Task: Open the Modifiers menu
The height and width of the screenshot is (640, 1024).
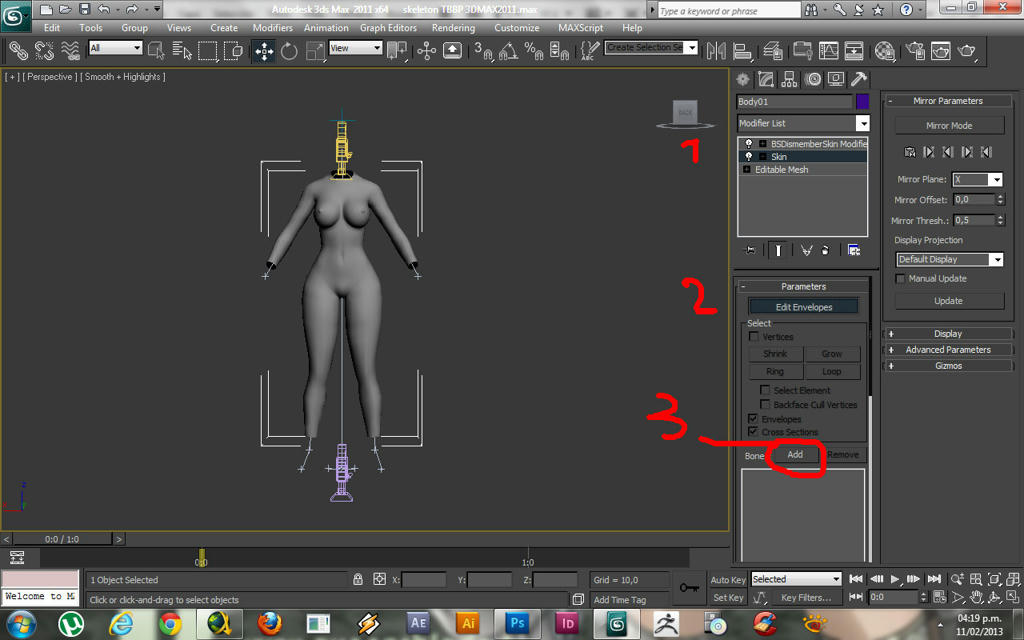Action: [272, 27]
